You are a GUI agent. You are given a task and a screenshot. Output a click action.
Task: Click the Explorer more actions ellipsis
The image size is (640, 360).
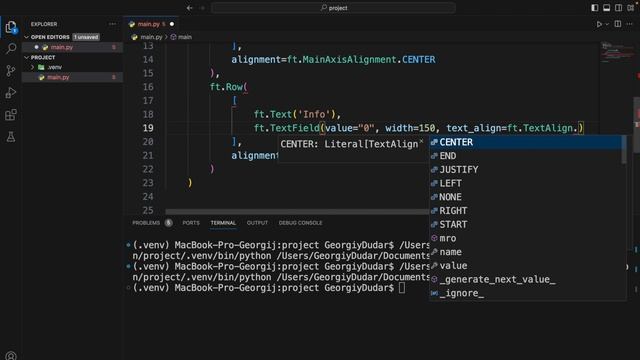coord(112,24)
